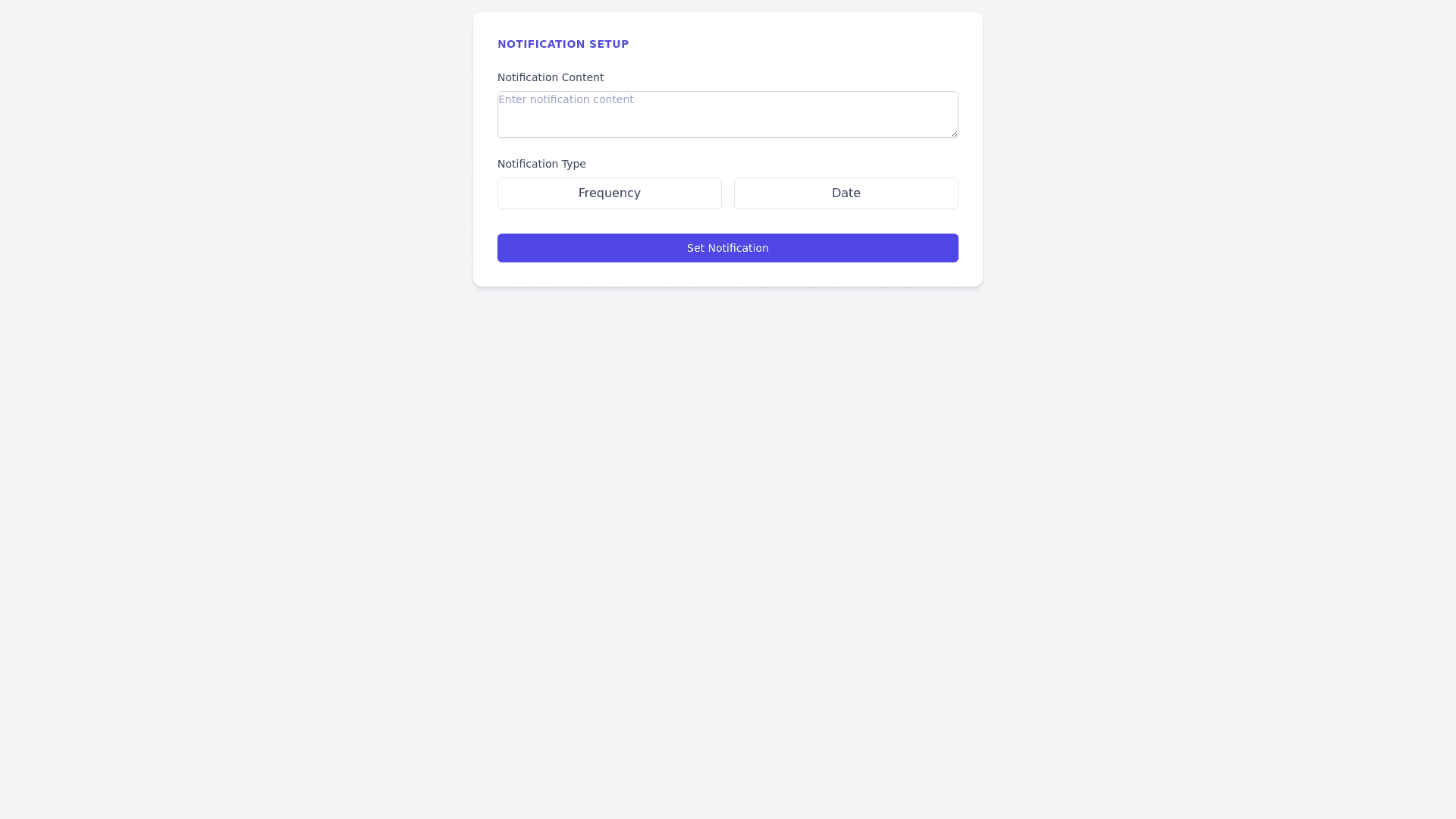Switch notification type to Frequency
Viewport: 1456px width, 819px height.
click(609, 193)
